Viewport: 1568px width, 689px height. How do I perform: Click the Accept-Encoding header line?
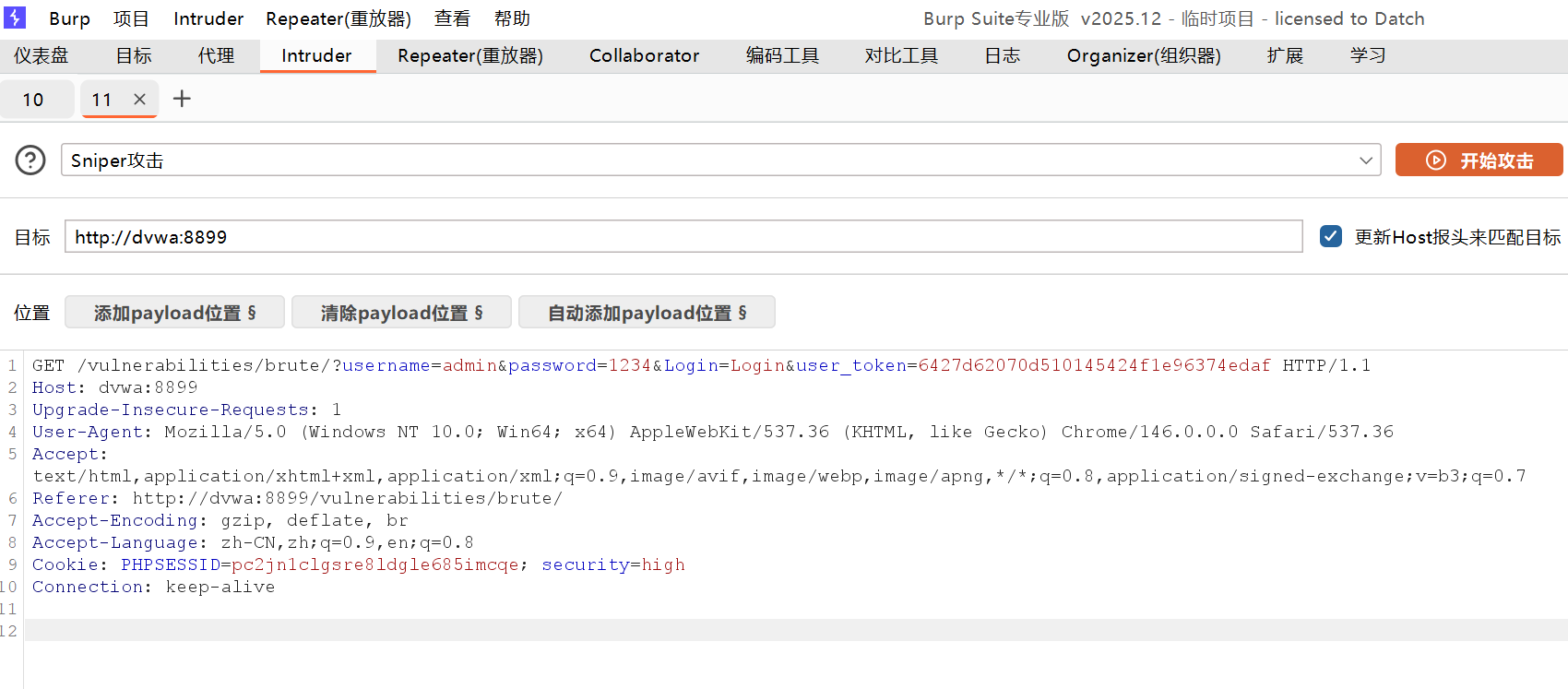(x=220, y=520)
